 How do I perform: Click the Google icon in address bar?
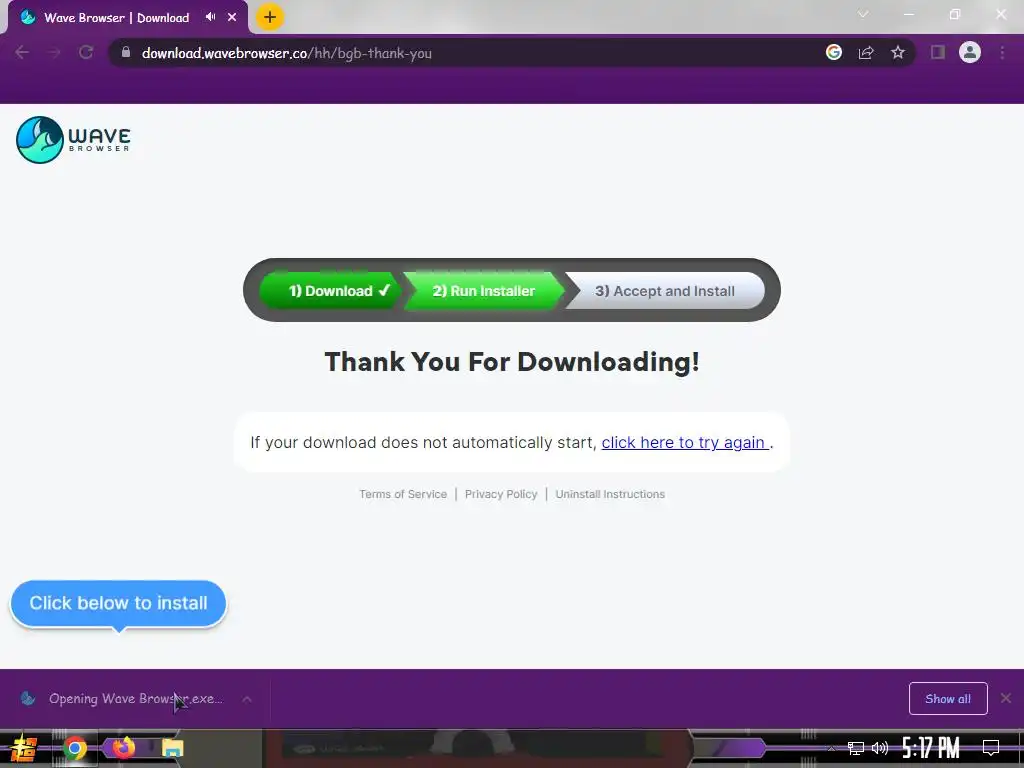(833, 52)
